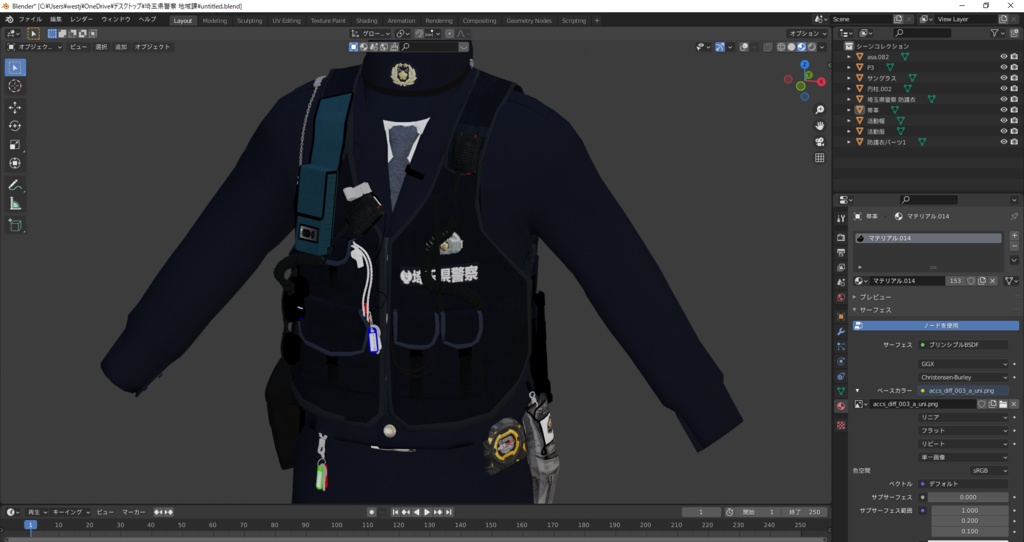Open the Christensen-Burley subsurface method dropdown
Viewport: 1024px width, 542px height.
(964, 377)
